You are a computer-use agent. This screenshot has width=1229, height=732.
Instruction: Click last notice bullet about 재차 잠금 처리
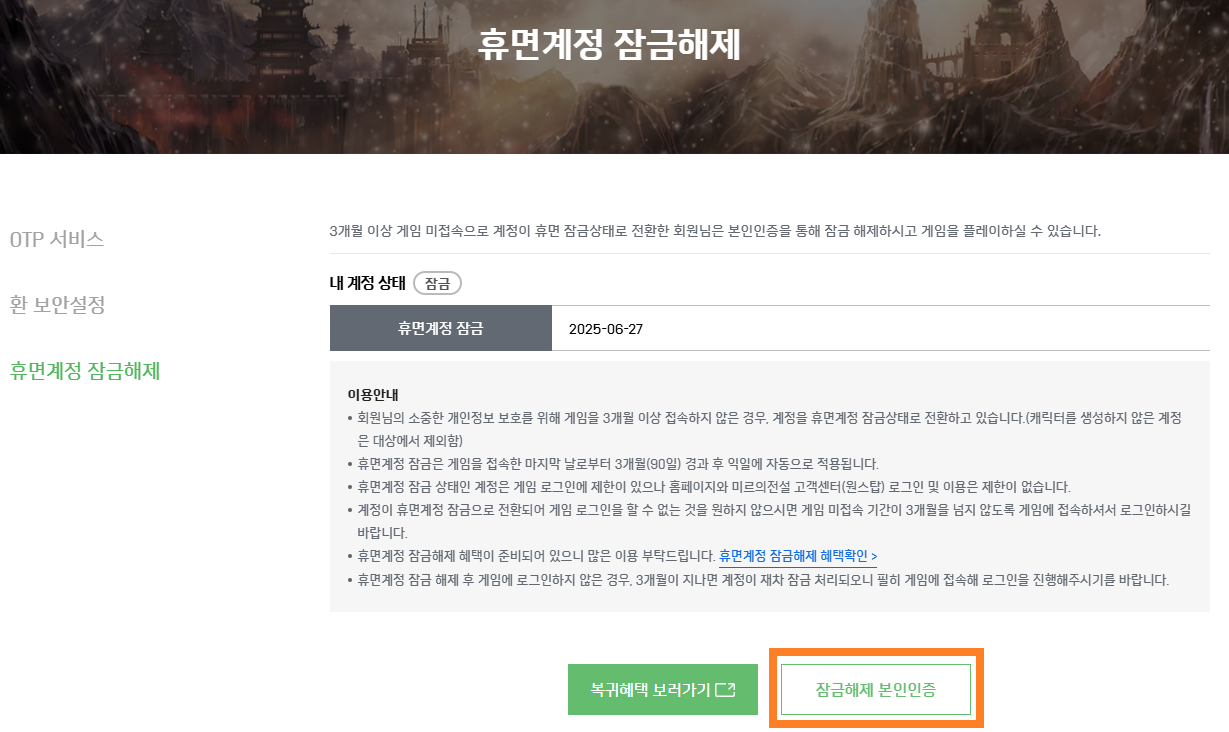click(758, 580)
